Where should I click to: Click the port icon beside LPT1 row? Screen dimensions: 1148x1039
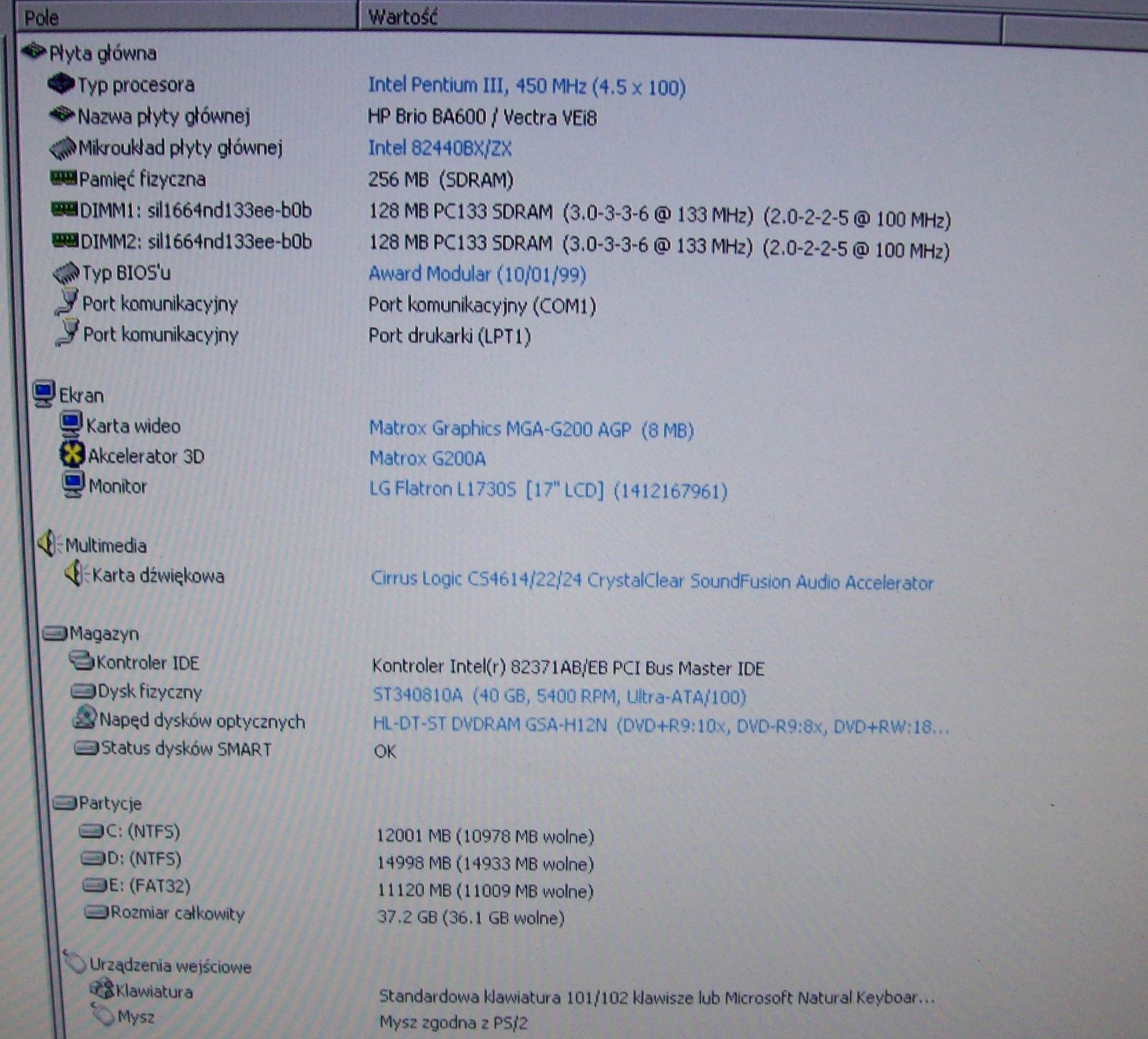pyautogui.click(x=68, y=332)
